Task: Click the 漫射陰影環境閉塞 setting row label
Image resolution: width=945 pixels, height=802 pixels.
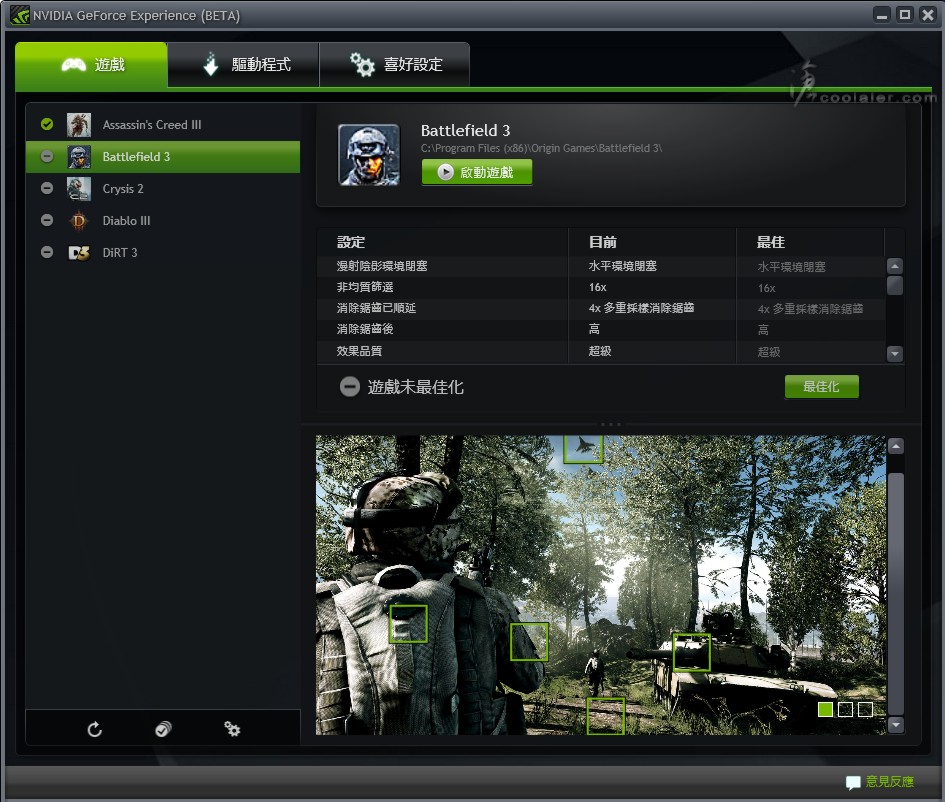Action: 382,266
